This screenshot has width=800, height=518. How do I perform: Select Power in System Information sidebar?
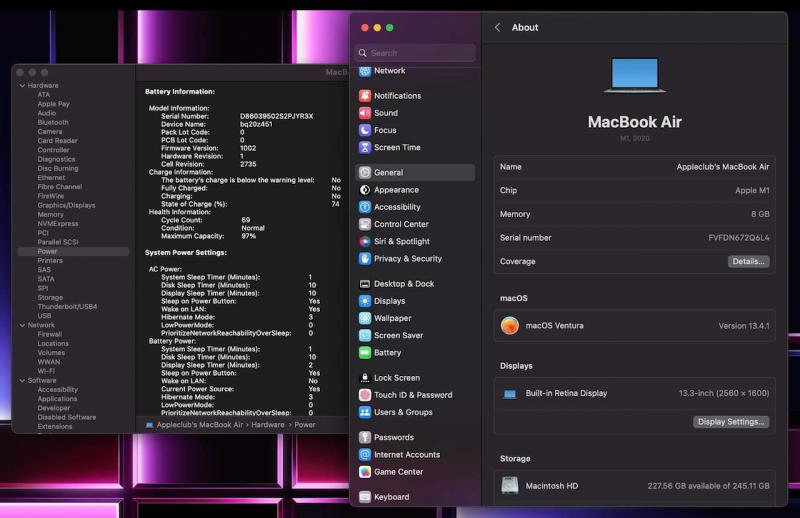point(73,252)
